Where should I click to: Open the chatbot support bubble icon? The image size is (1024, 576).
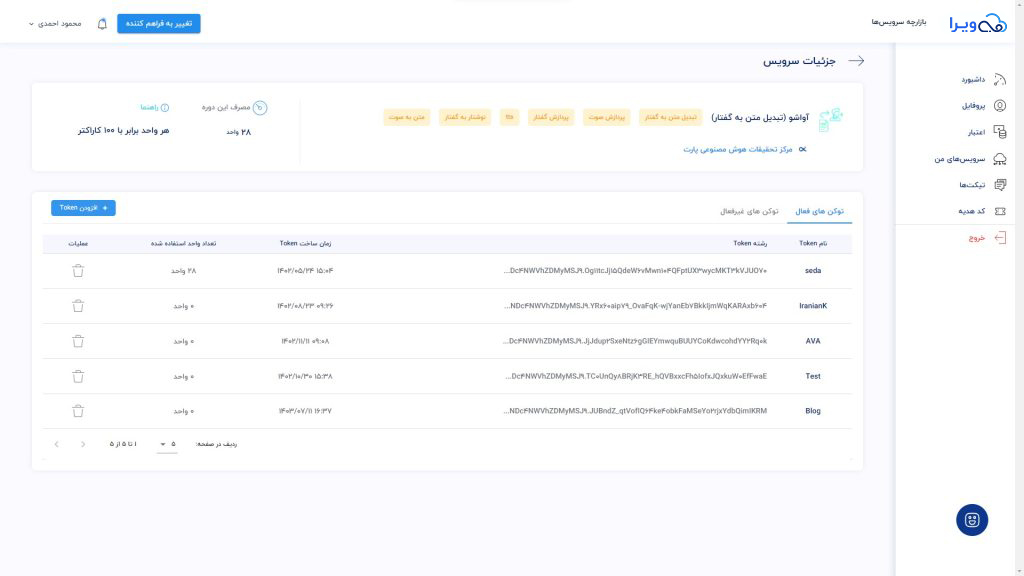tap(972, 520)
